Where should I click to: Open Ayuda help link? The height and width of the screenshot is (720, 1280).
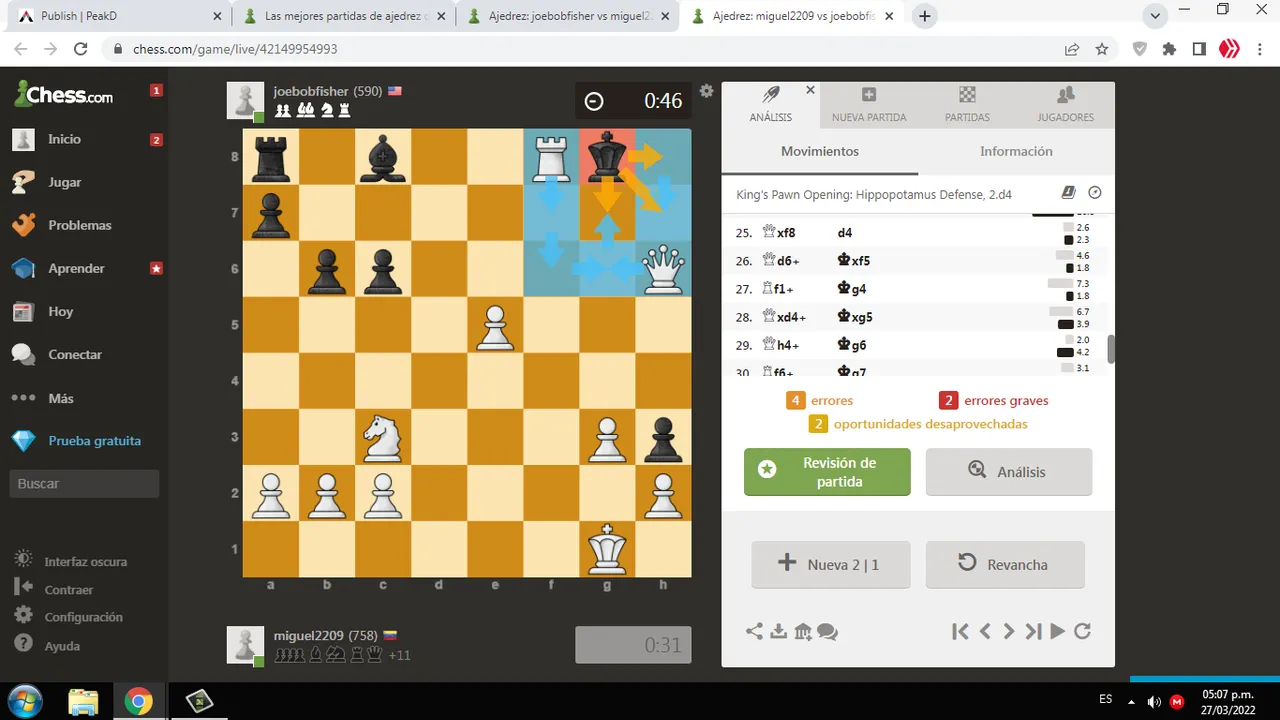click(x=62, y=645)
